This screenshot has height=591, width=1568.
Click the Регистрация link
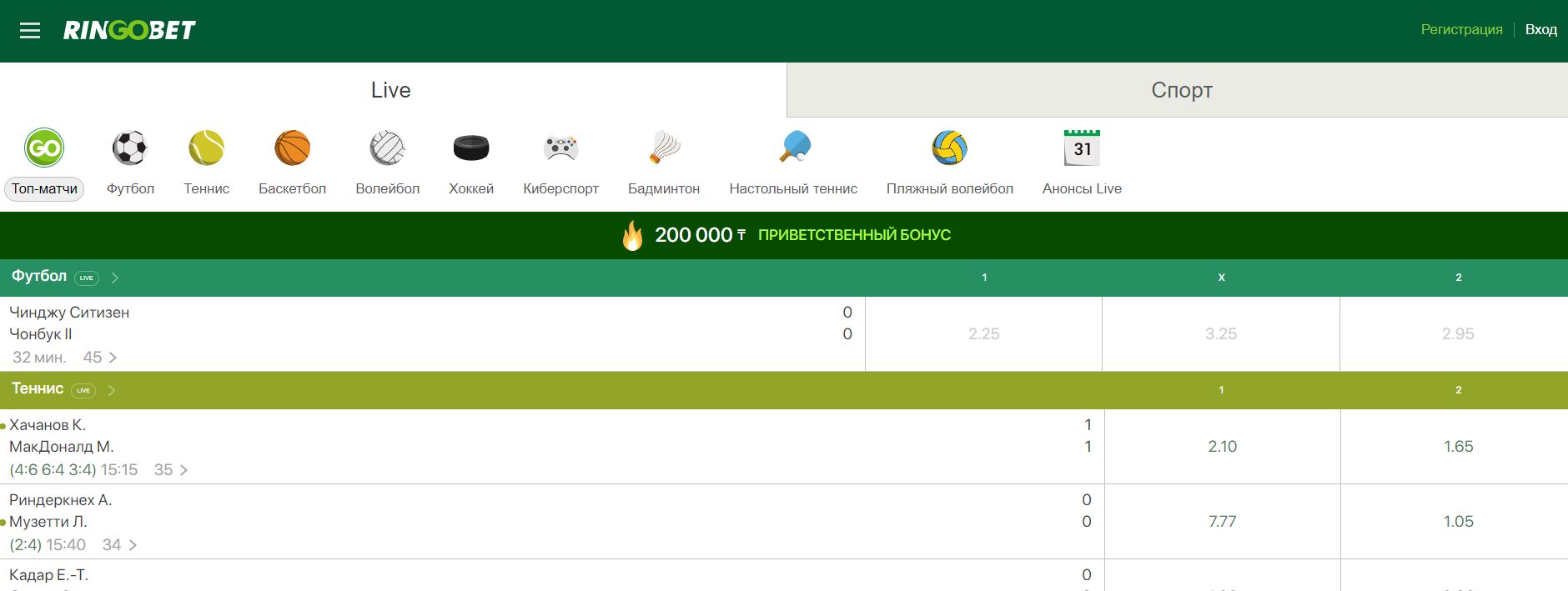(1461, 29)
